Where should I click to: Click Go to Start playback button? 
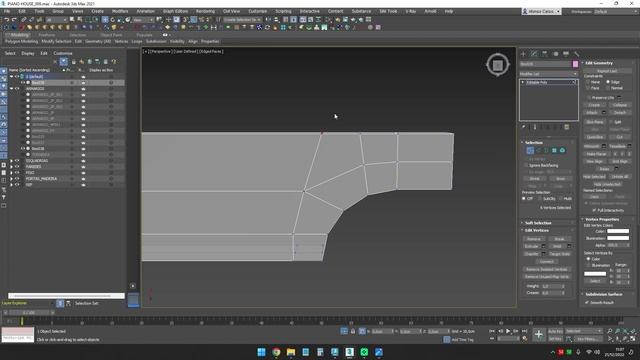(492, 331)
